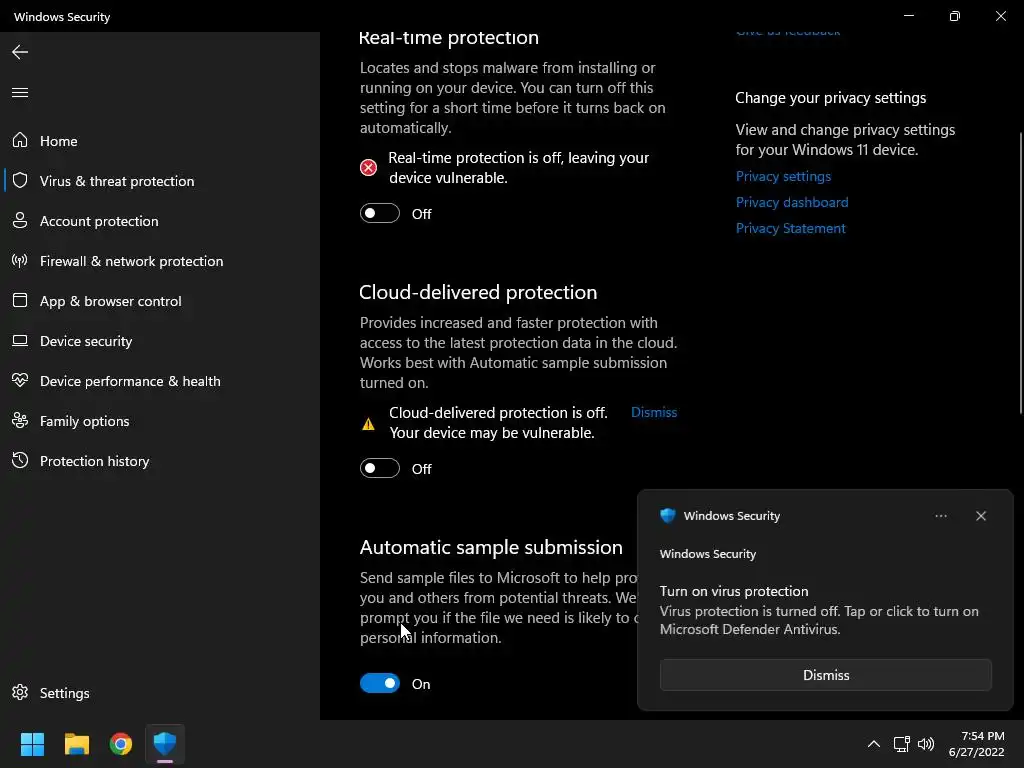This screenshot has width=1024, height=768.
Task: Open Settings in sidebar
Action: coord(160,693)
